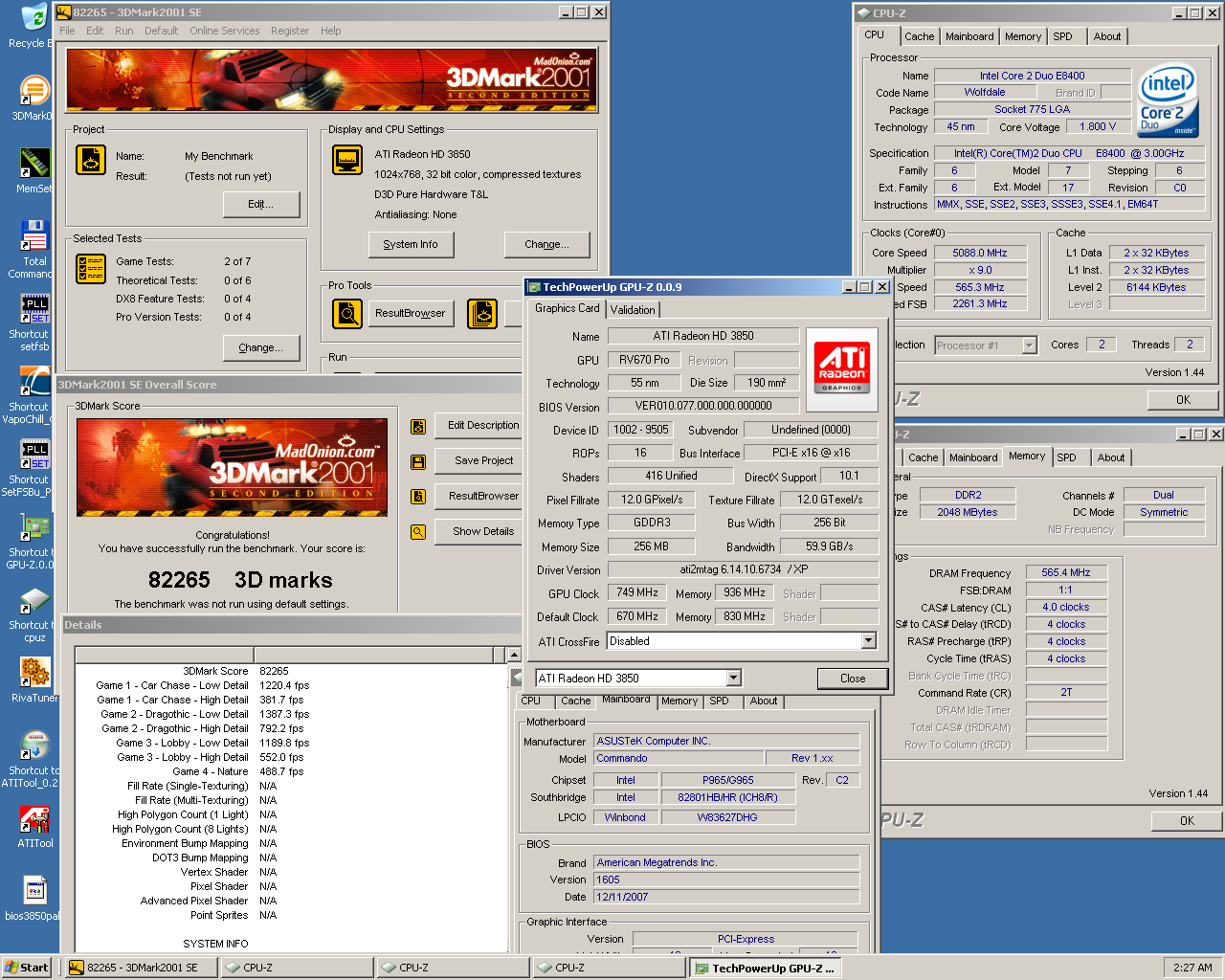The image size is (1225, 980).
Task: Open the cpuz desktop shortcut icon
Action: click(x=34, y=599)
